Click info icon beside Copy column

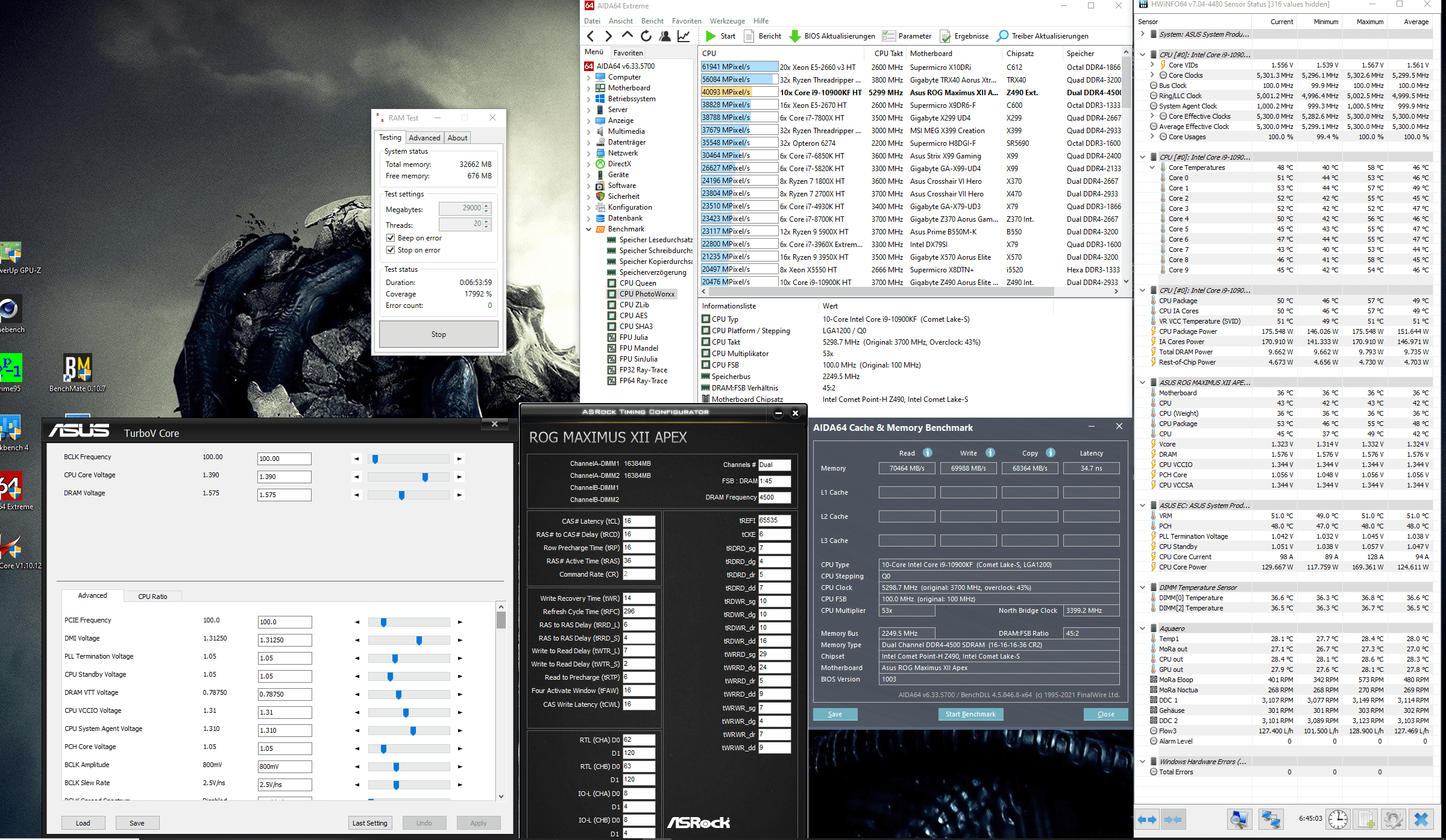pos(1051,453)
